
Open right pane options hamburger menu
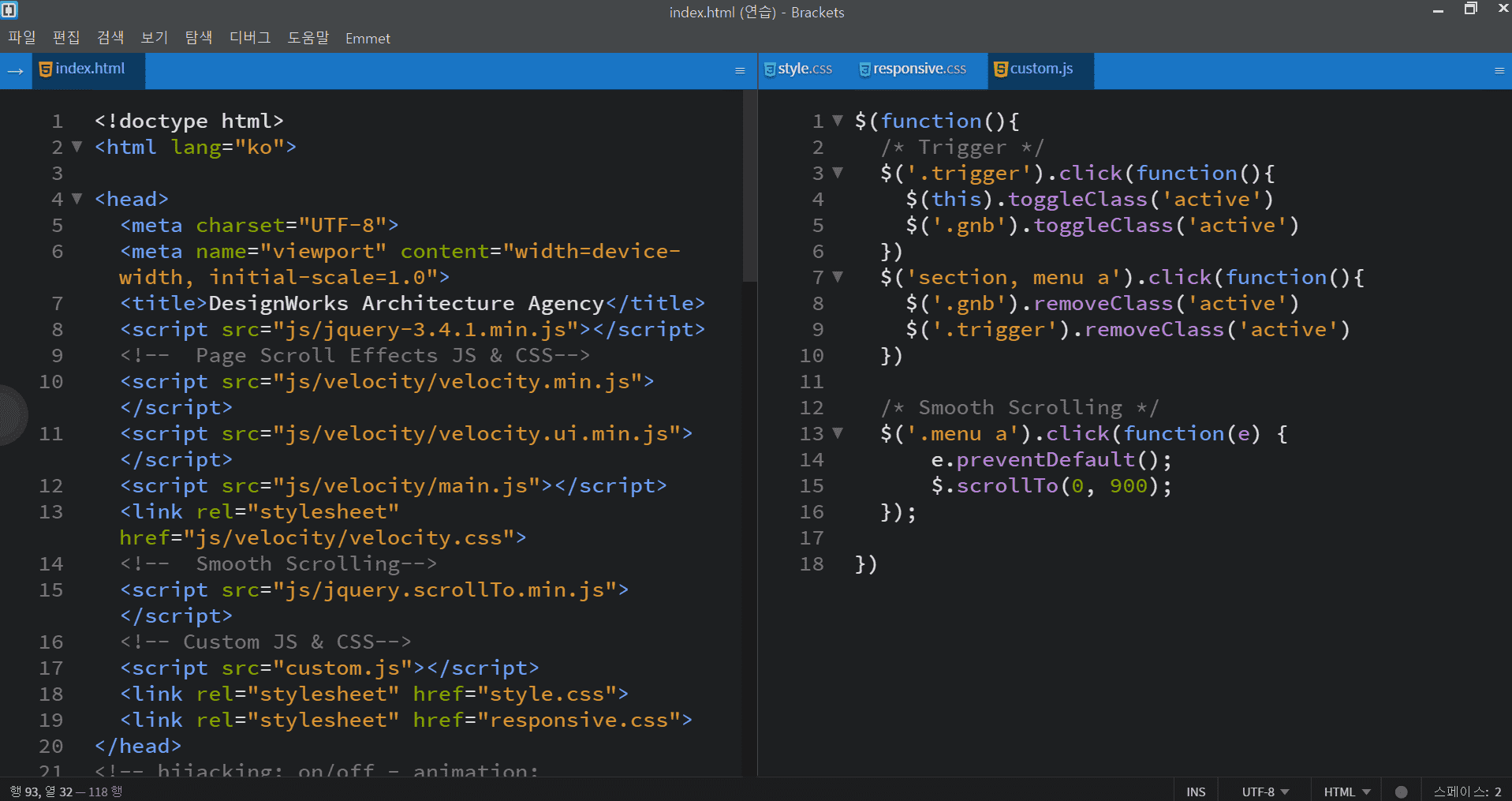click(x=1499, y=71)
